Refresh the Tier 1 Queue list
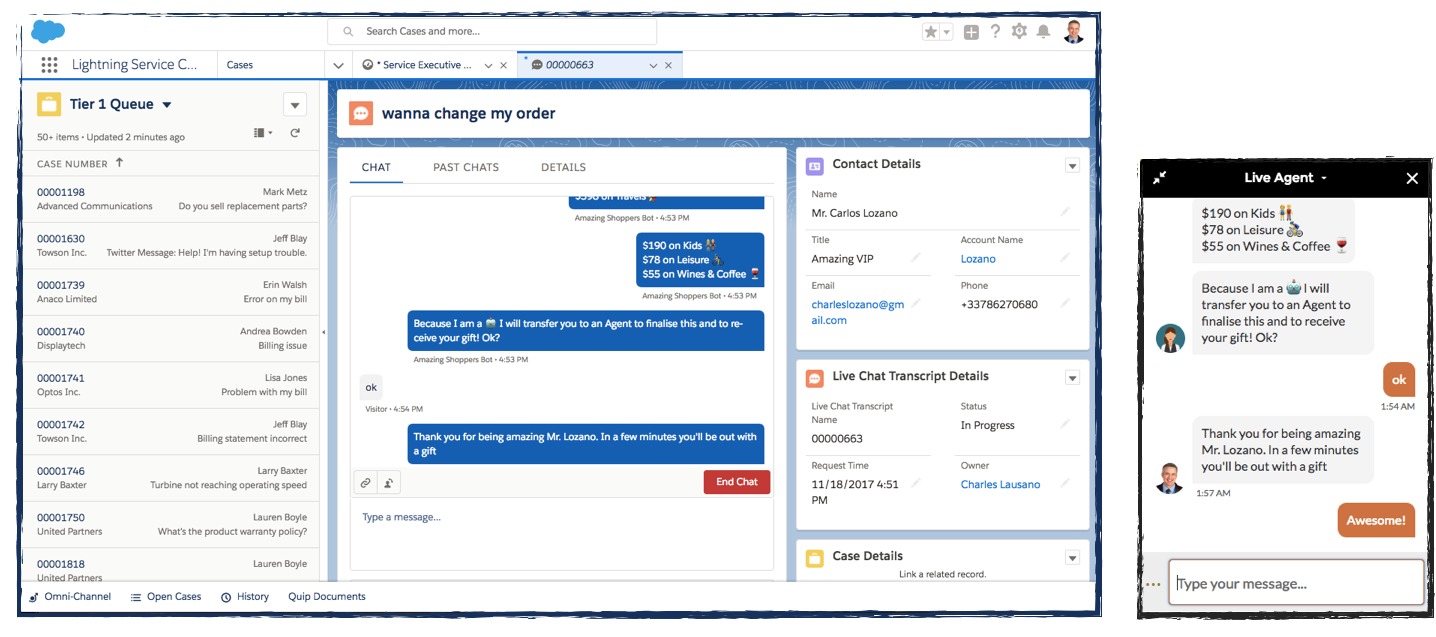Viewport: 1436px width, 637px height. 295,133
